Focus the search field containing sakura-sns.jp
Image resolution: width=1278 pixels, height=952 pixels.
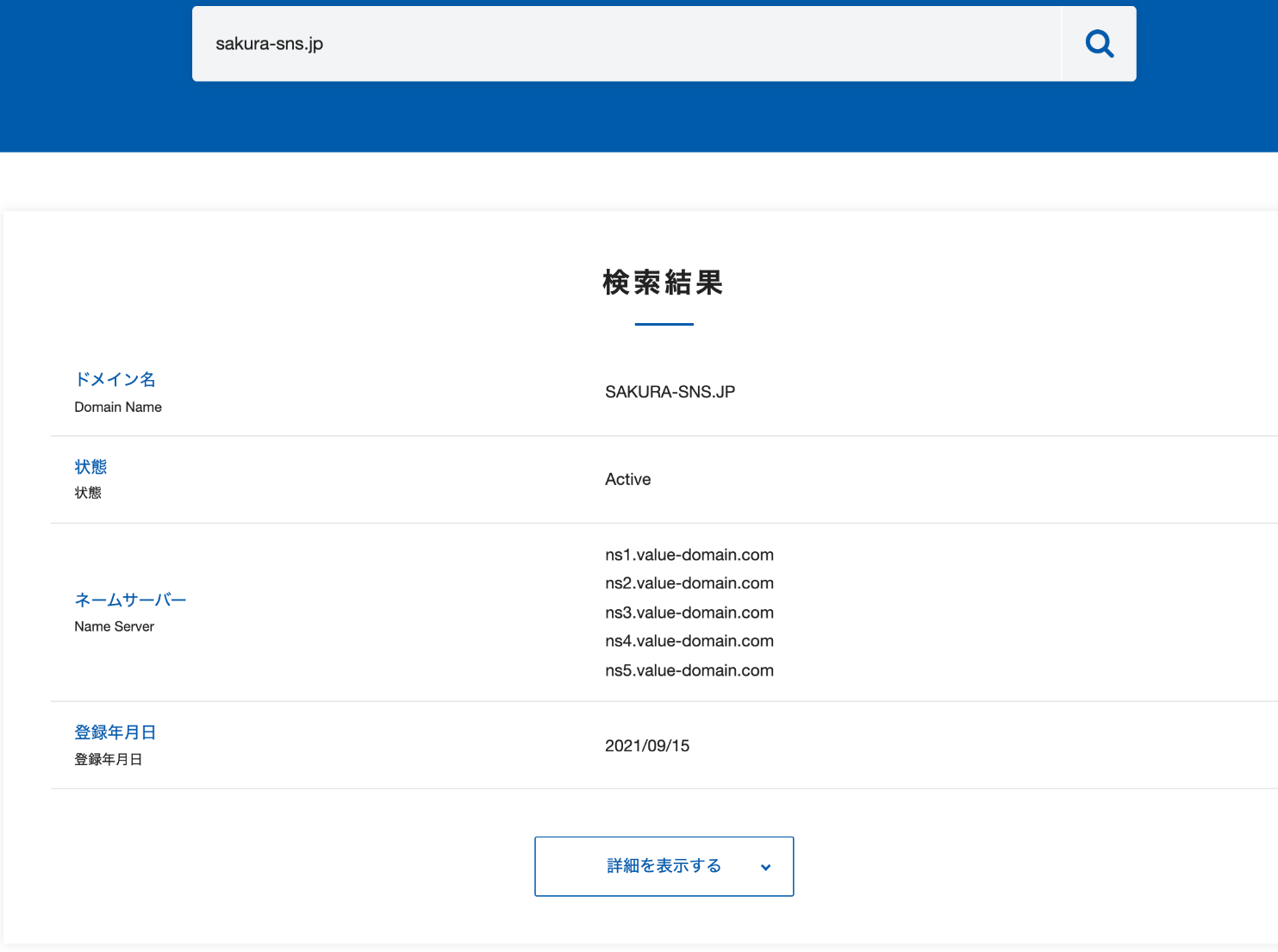pos(625,44)
